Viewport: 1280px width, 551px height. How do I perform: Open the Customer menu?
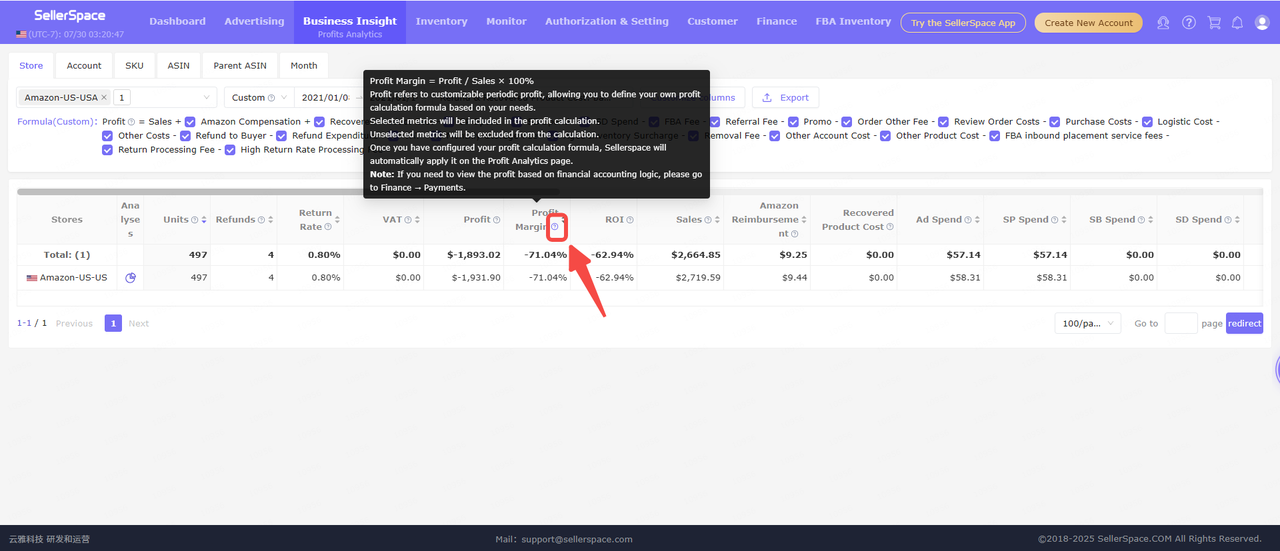point(712,21)
